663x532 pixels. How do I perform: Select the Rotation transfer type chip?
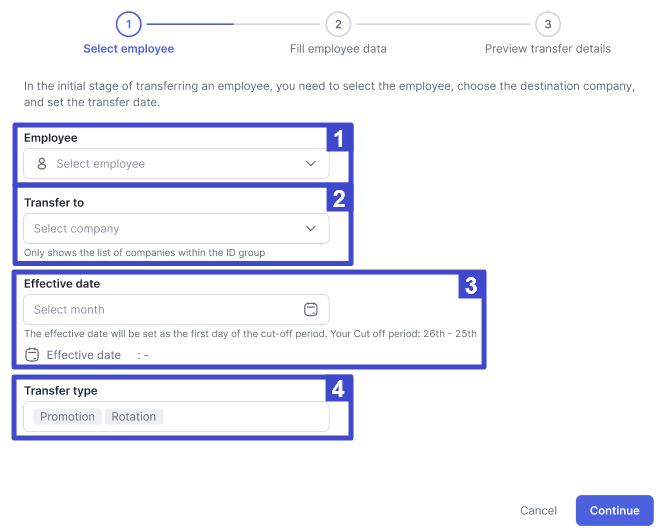(x=134, y=417)
